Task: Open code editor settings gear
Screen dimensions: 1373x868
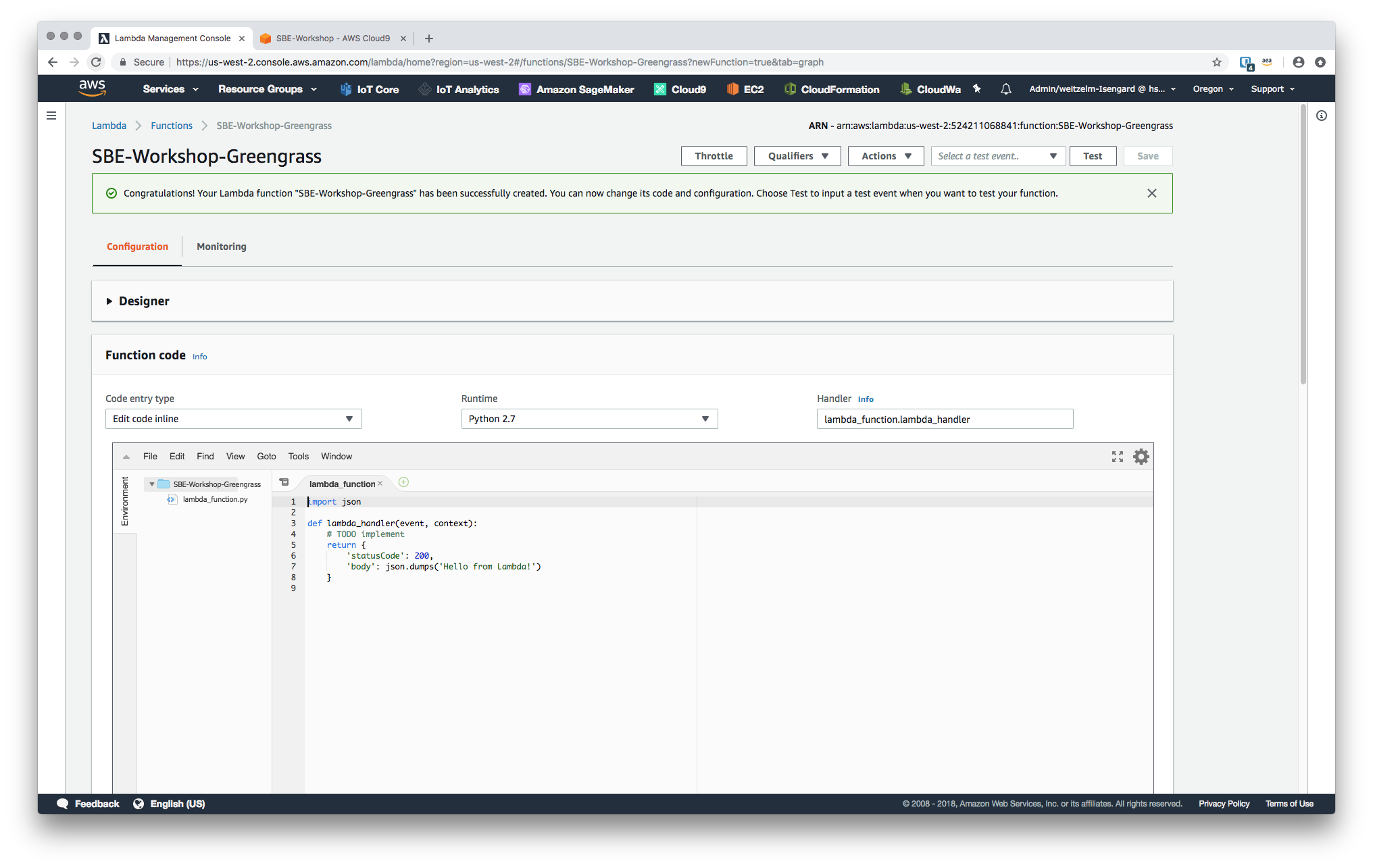Action: click(1141, 457)
